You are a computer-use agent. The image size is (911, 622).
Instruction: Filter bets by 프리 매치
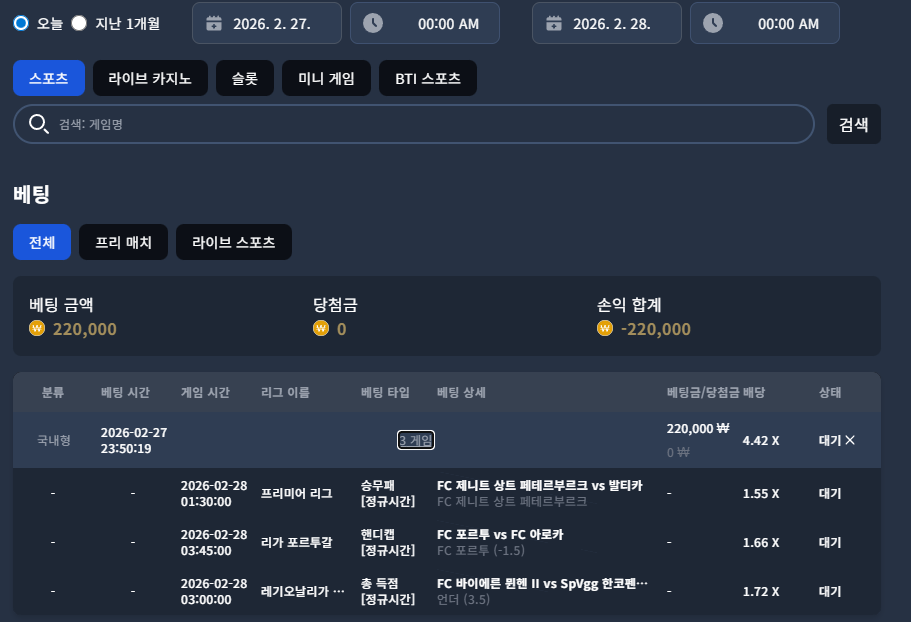123,242
